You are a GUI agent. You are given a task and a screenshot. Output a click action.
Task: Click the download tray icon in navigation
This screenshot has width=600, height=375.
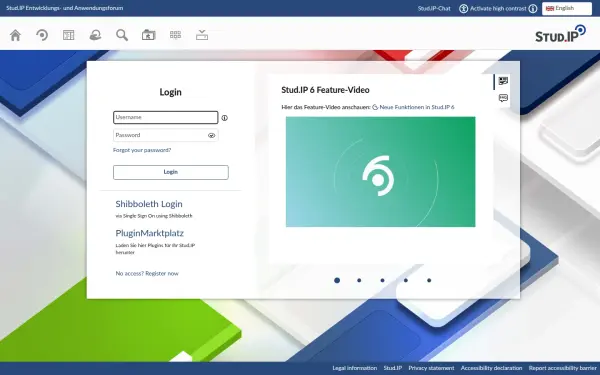[202, 35]
